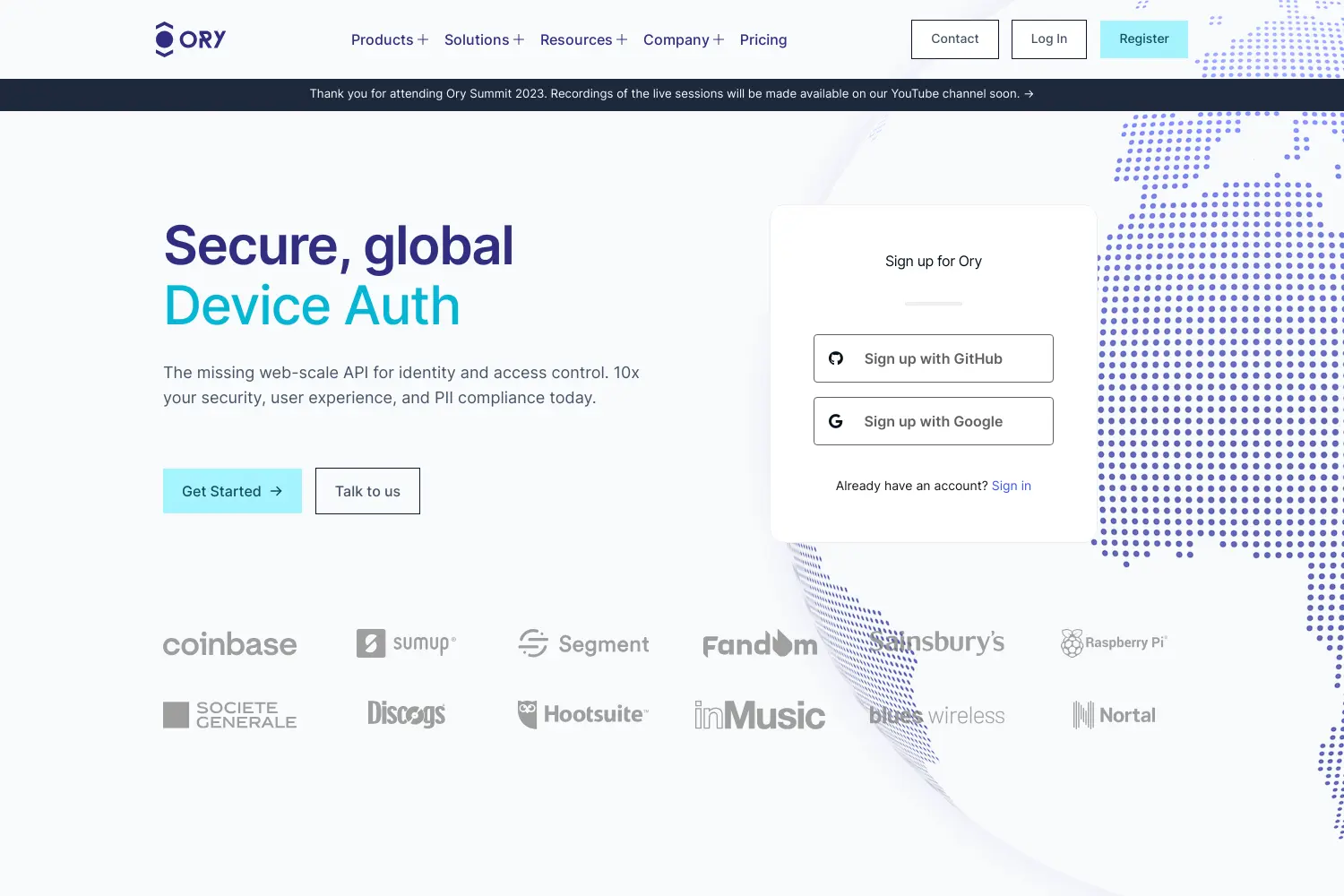Click the Talk to us button
The width and height of the screenshot is (1344, 896).
pyautogui.click(x=367, y=491)
